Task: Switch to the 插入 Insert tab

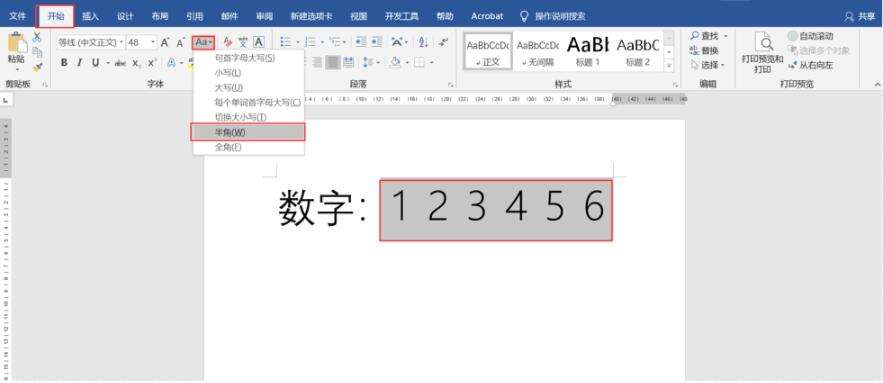Action: [91, 16]
